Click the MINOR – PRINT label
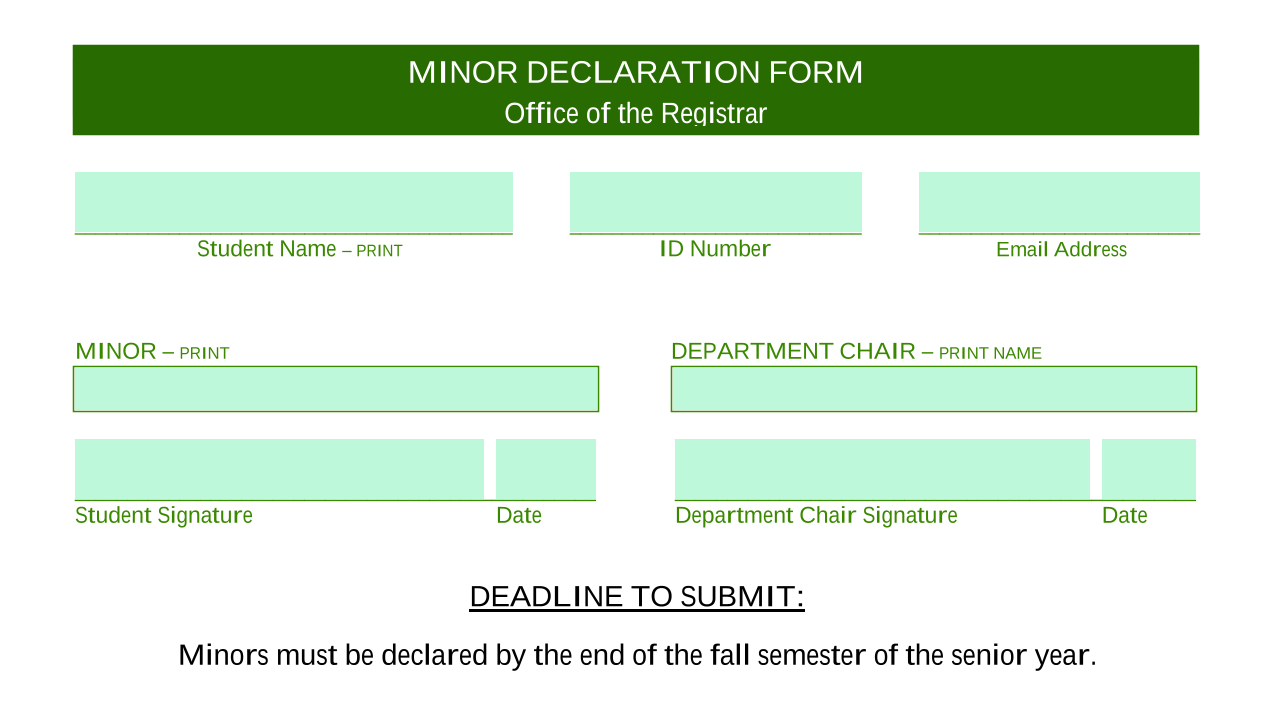Image resolution: width=1275 pixels, height=706 pixels. (x=152, y=352)
